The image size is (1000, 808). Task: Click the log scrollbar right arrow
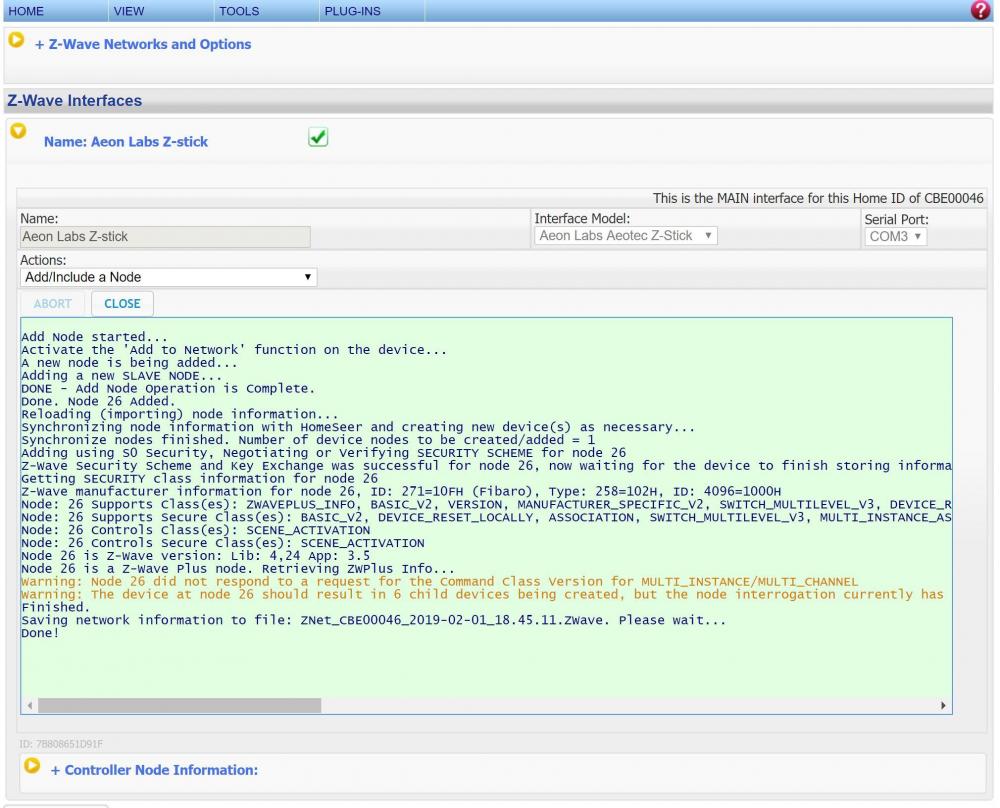tap(943, 705)
